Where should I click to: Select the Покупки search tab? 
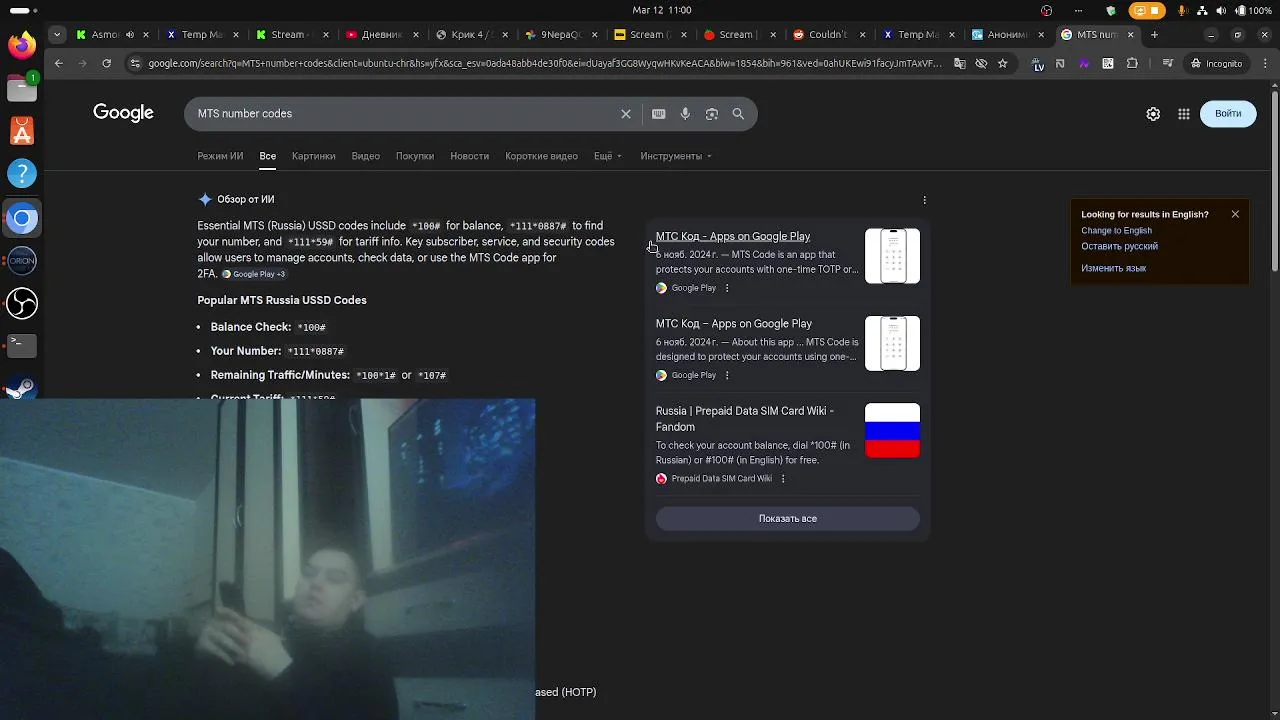(x=414, y=156)
